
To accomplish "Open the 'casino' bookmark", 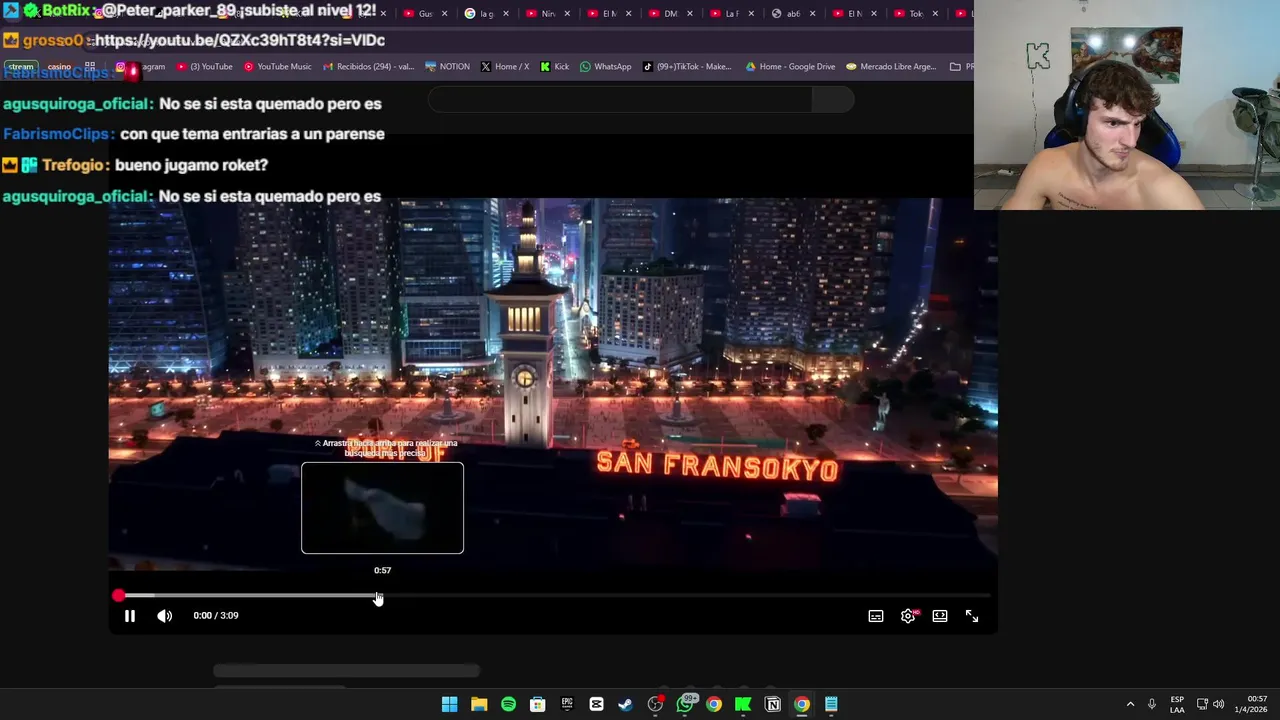I will click(59, 67).
